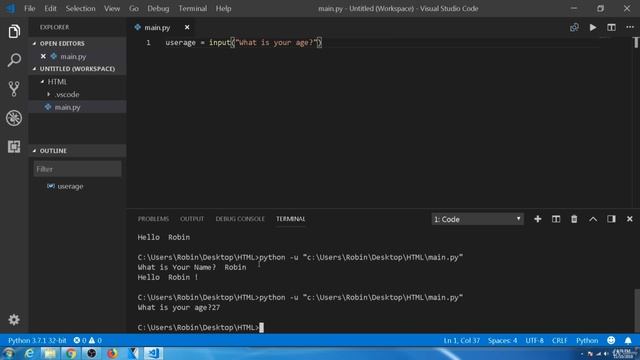
Task: Open the Windows Start button
Action: click(9, 353)
